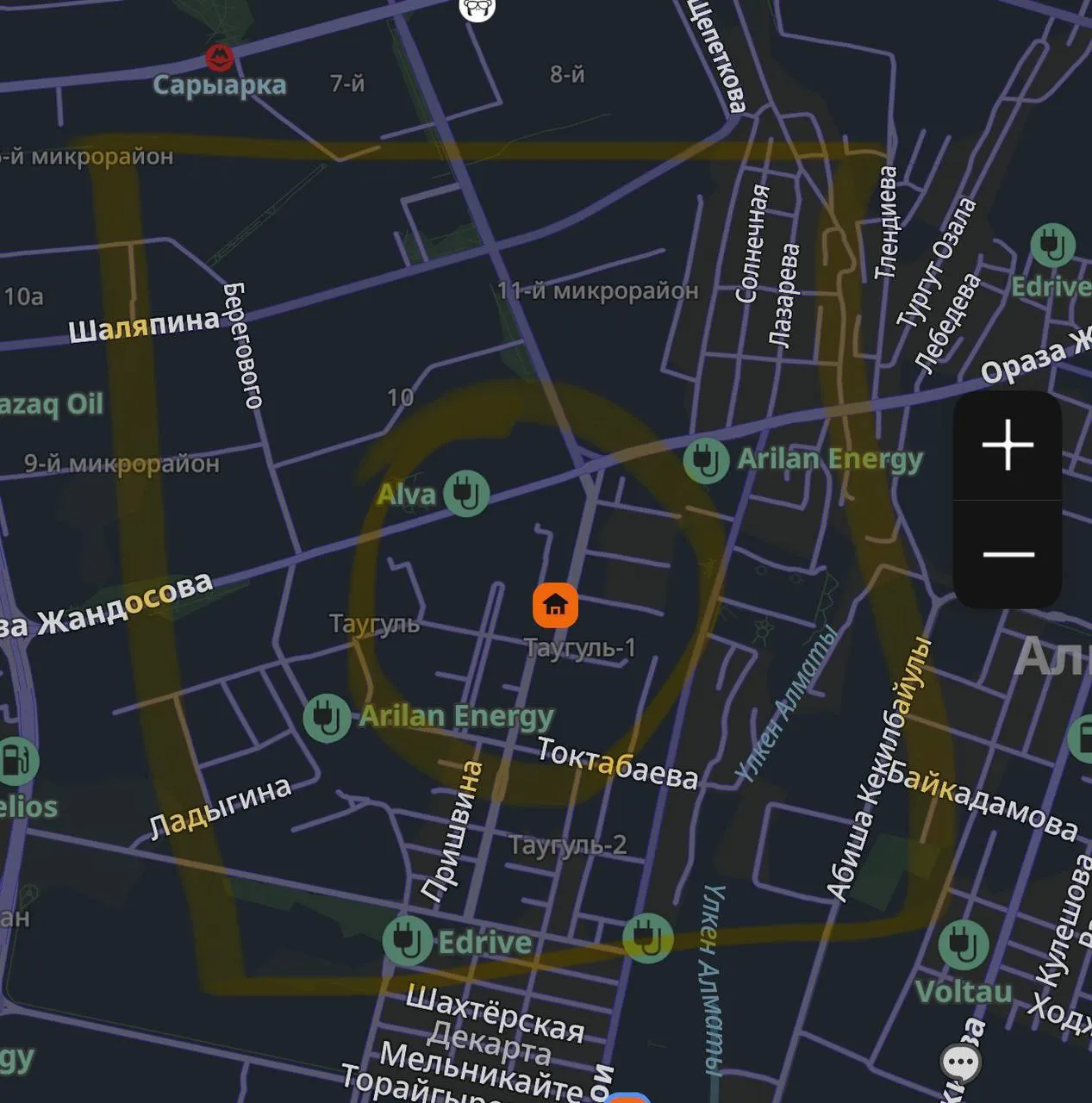Viewport: 1092px width, 1103px height.
Task: Select Arilan Energy charger icon near Солнечная
Action: 707,459
